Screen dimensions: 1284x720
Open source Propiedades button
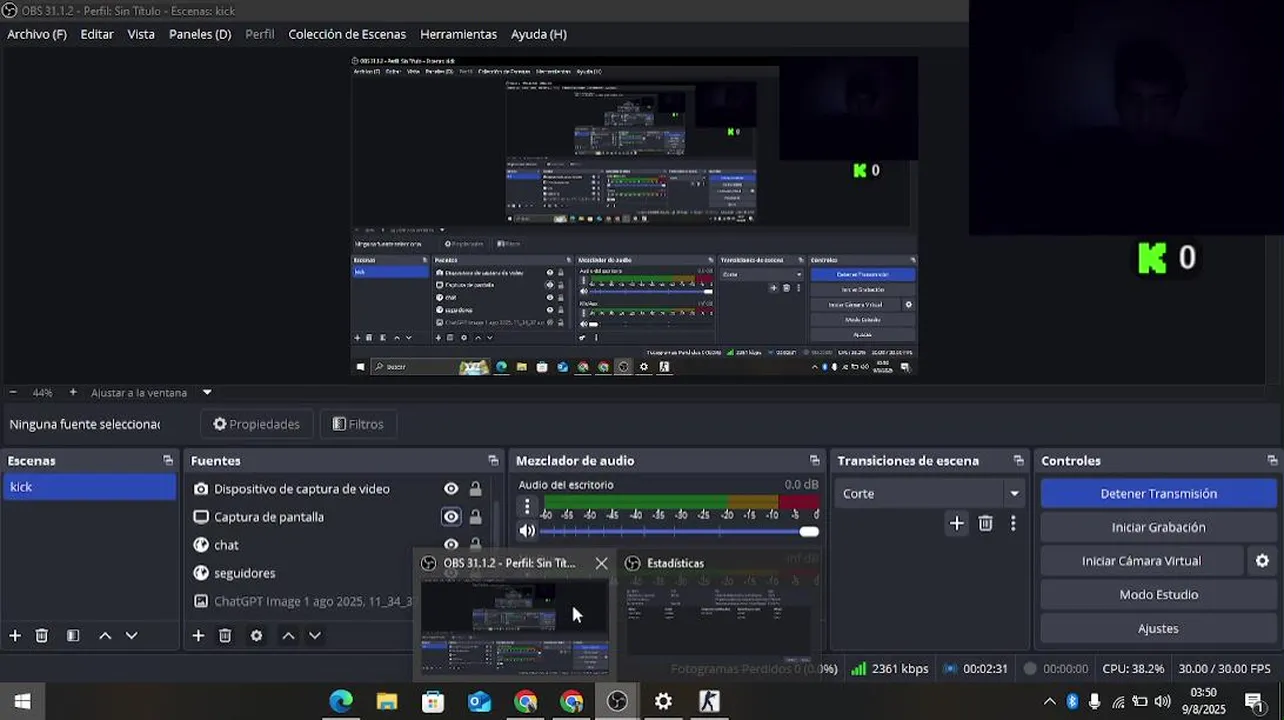point(256,424)
